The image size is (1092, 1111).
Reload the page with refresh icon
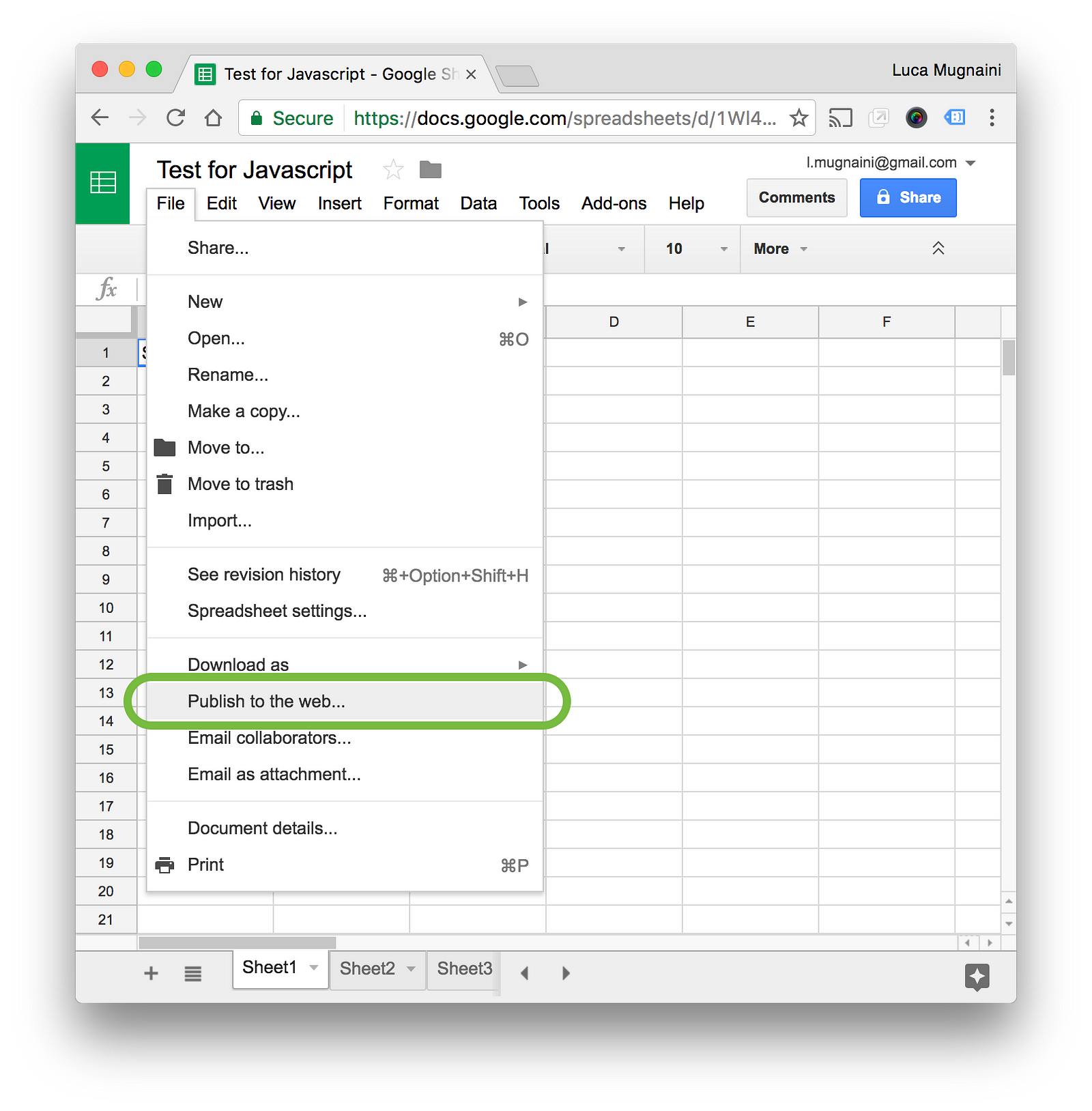176,118
